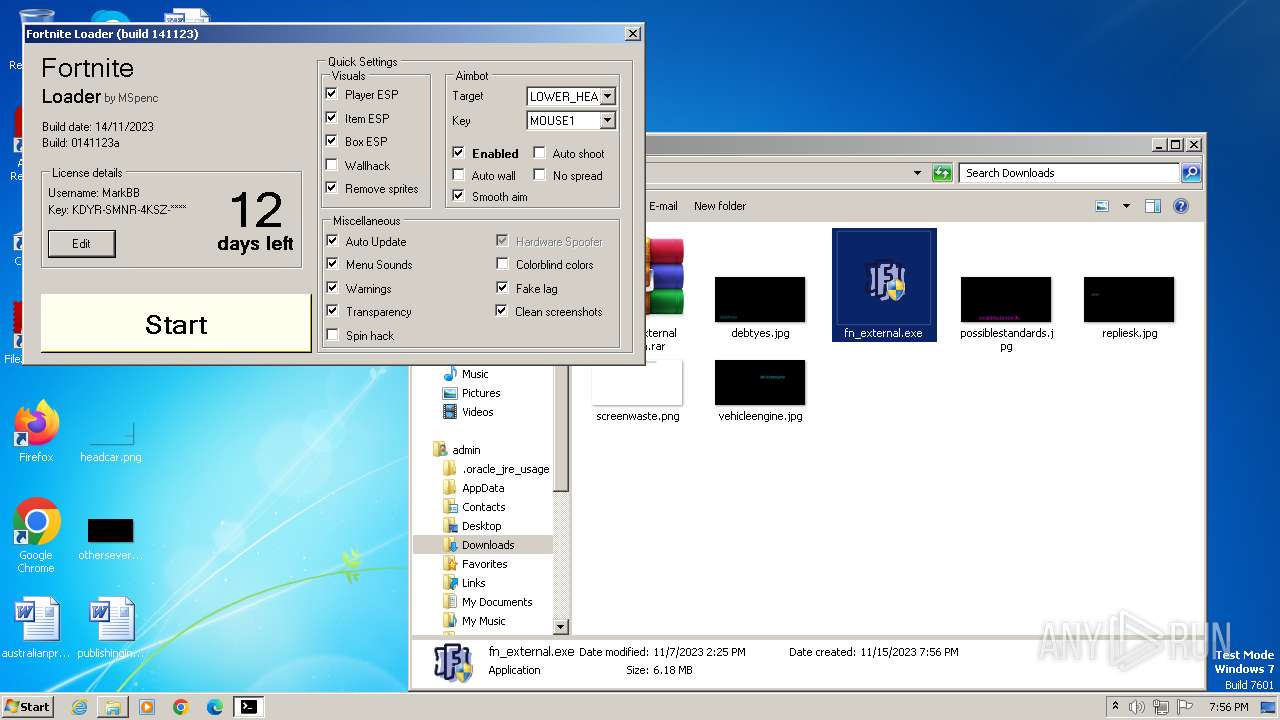1280x720 pixels.
Task: Enable Wallhack checkbox
Action: click(332, 165)
